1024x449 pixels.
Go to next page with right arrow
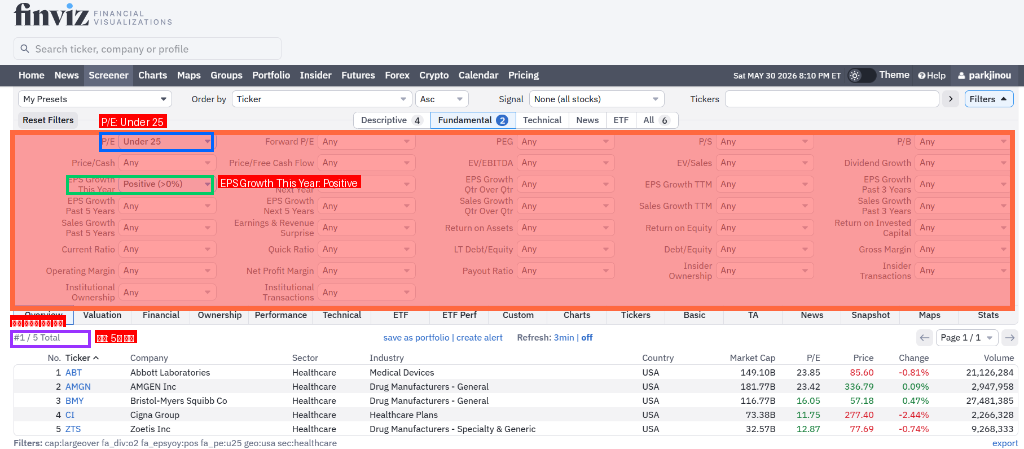1010,337
